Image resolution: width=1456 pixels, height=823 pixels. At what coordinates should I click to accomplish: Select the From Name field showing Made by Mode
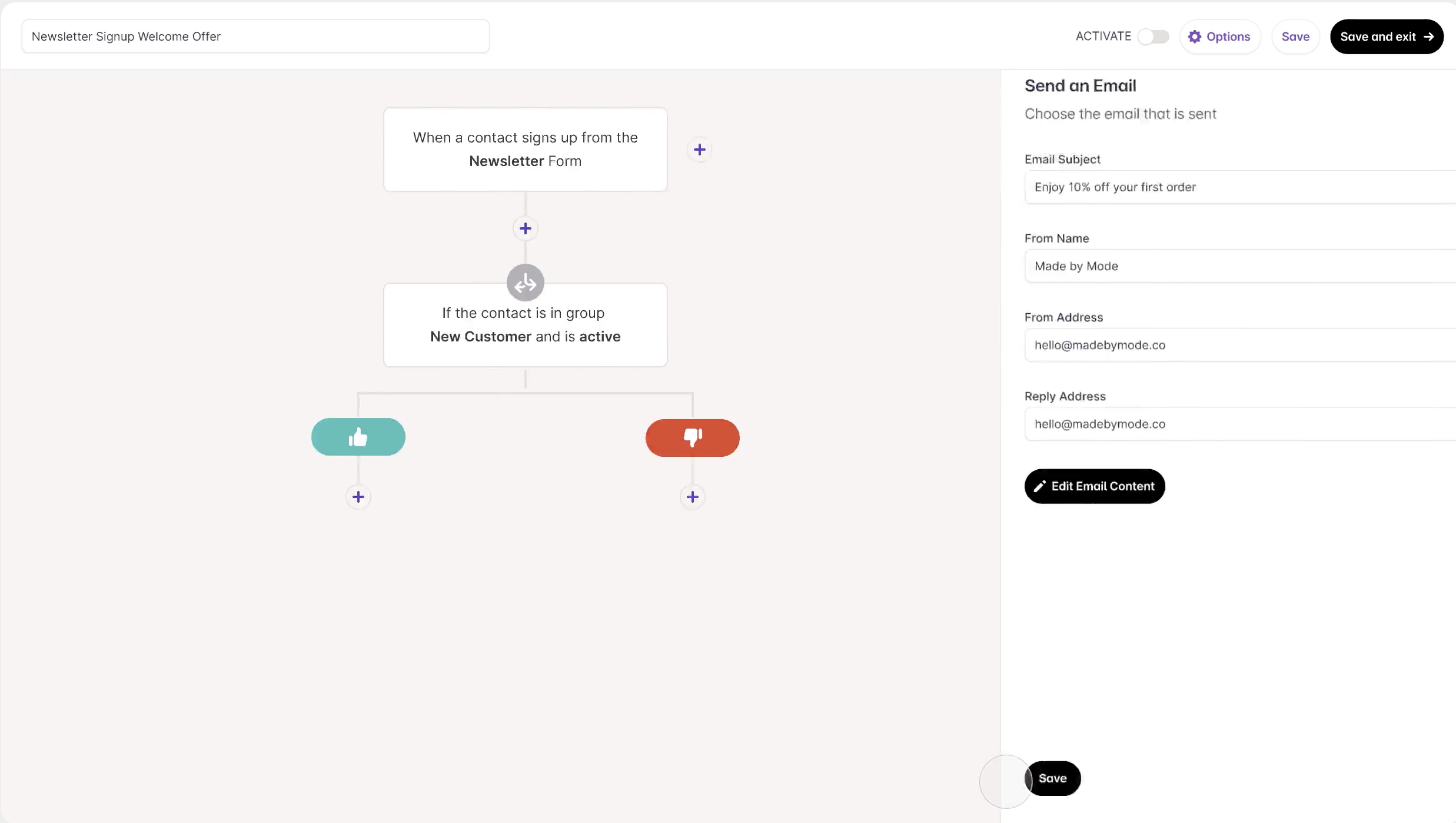(1236, 266)
